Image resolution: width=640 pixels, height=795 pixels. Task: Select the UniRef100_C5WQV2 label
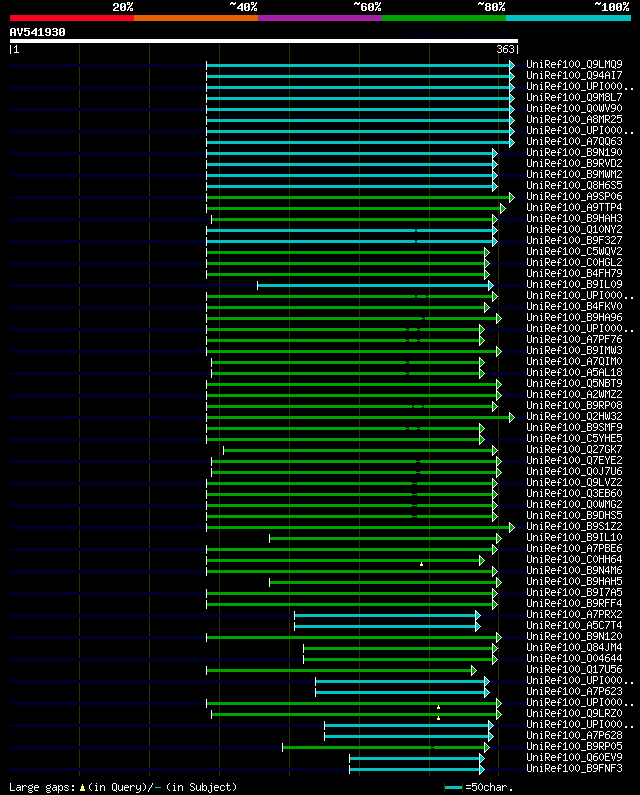pyautogui.click(x=574, y=251)
